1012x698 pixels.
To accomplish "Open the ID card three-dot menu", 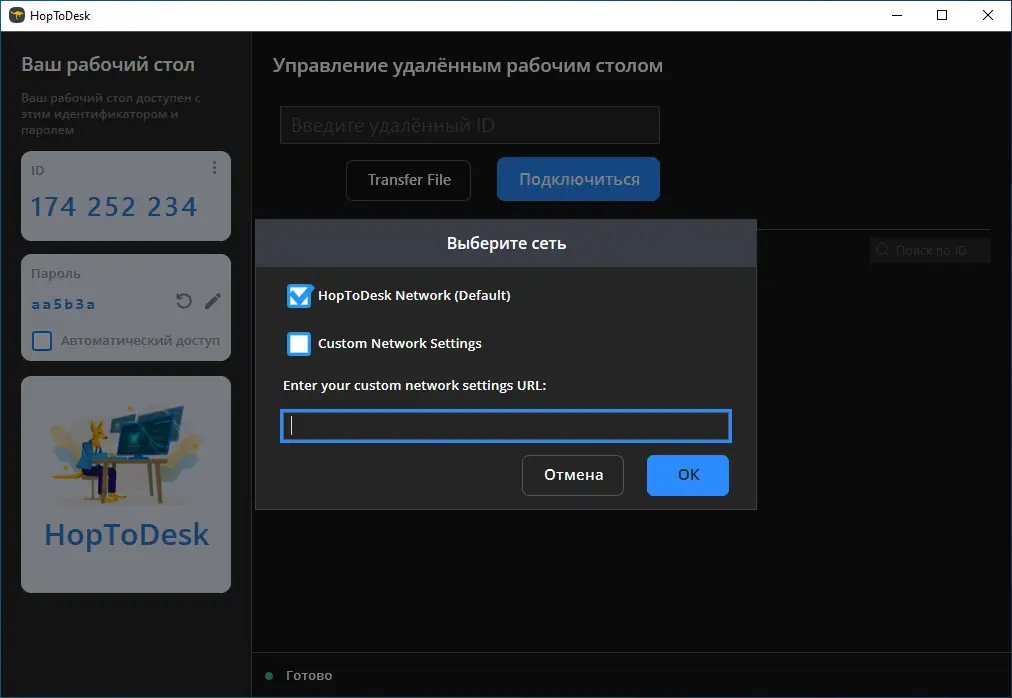I will coord(214,169).
